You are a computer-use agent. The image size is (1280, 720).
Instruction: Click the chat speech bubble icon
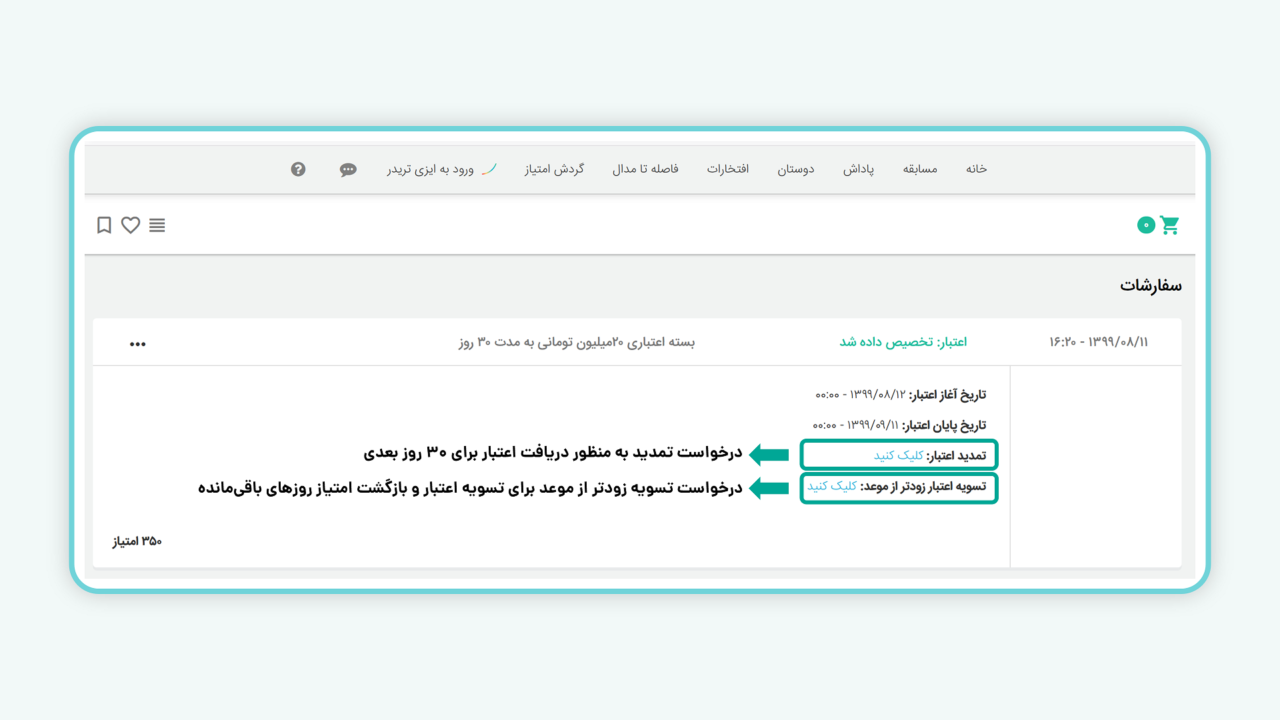point(348,170)
